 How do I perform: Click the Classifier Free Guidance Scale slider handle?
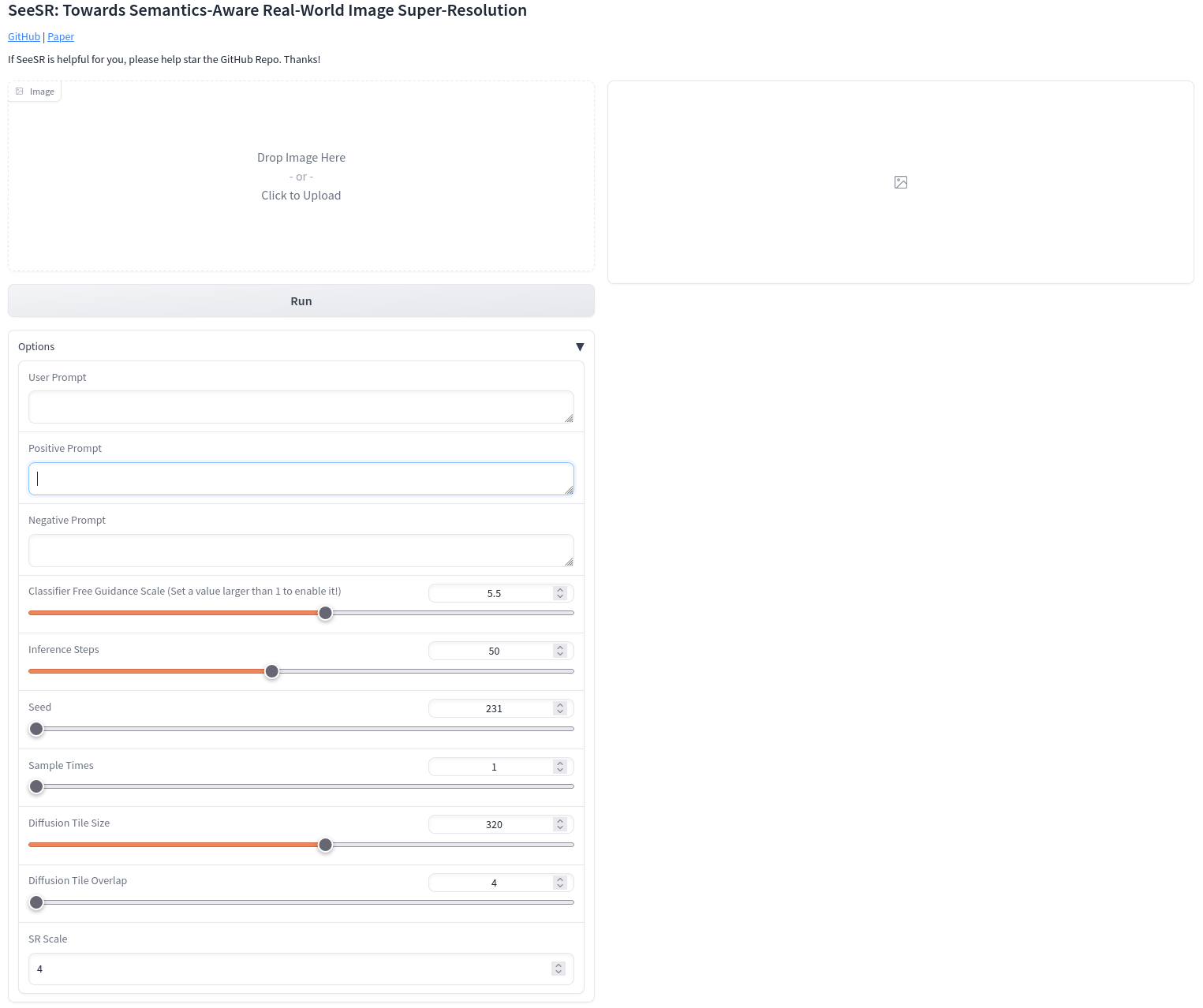click(325, 614)
